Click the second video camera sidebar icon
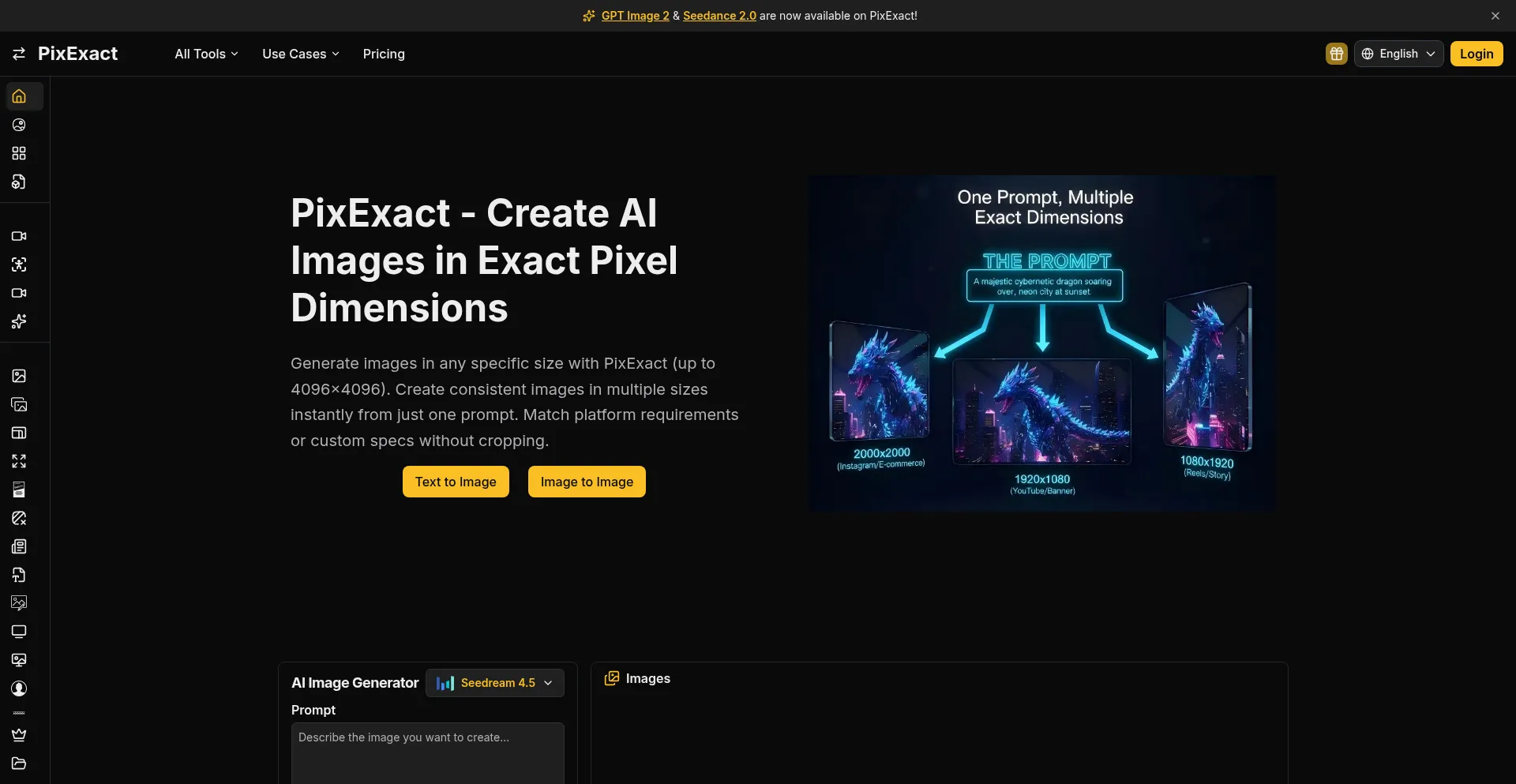Viewport: 1516px width, 784px height. tap(19, 293)
